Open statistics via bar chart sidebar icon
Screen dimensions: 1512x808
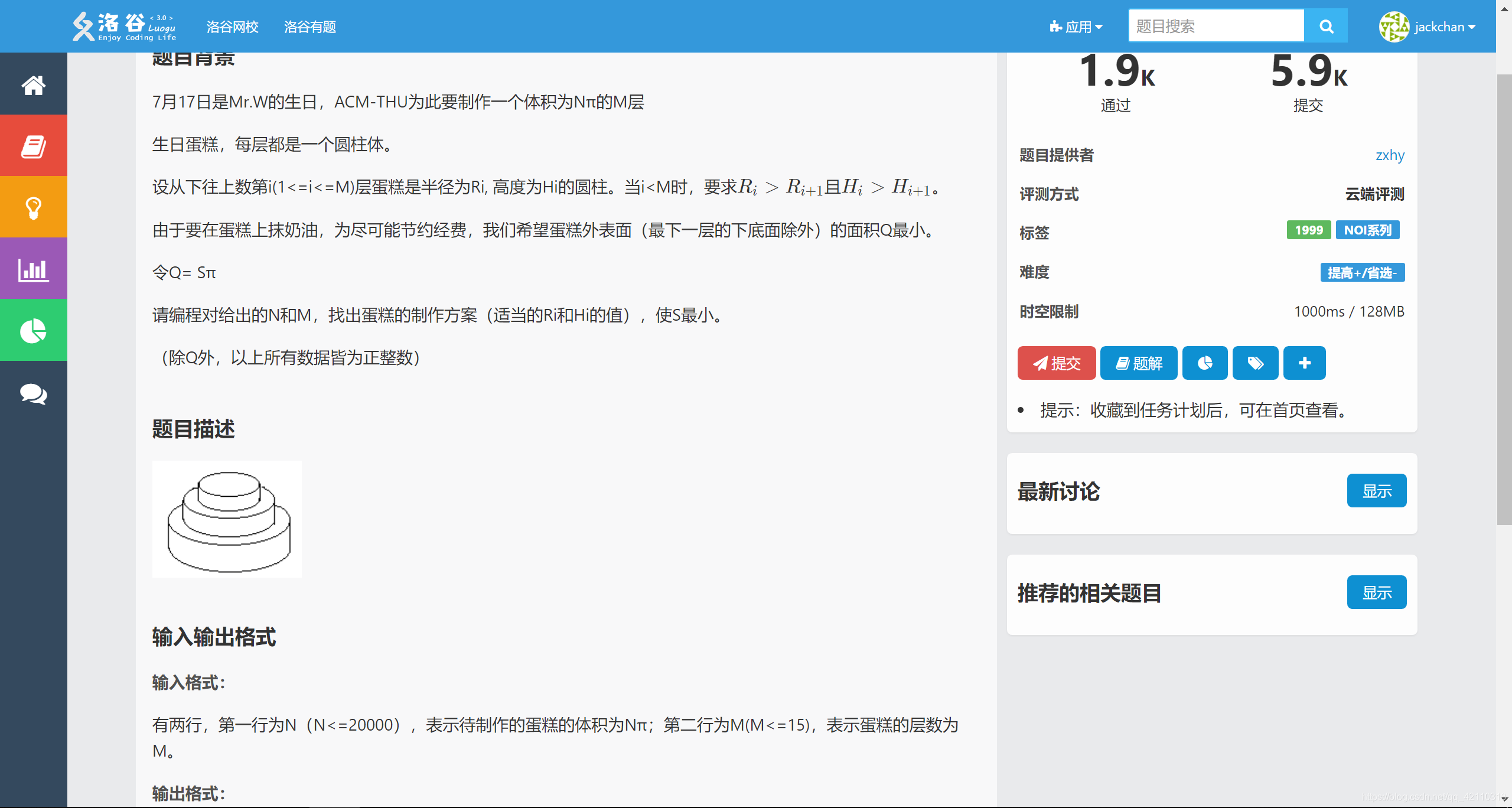pyautogui.click(x=33, y=269)
